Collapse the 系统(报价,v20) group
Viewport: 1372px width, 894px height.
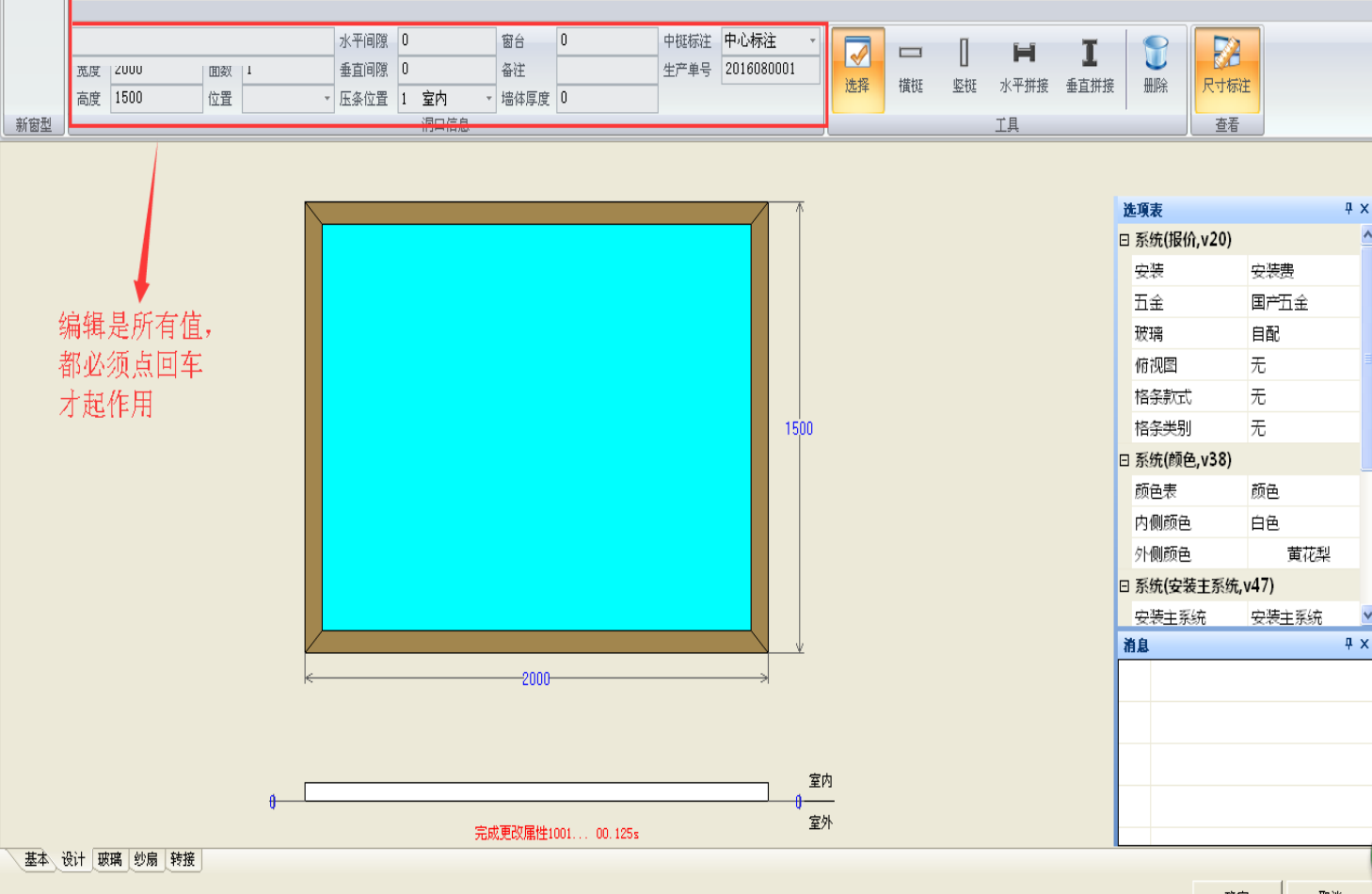(x=1124, y=240)
